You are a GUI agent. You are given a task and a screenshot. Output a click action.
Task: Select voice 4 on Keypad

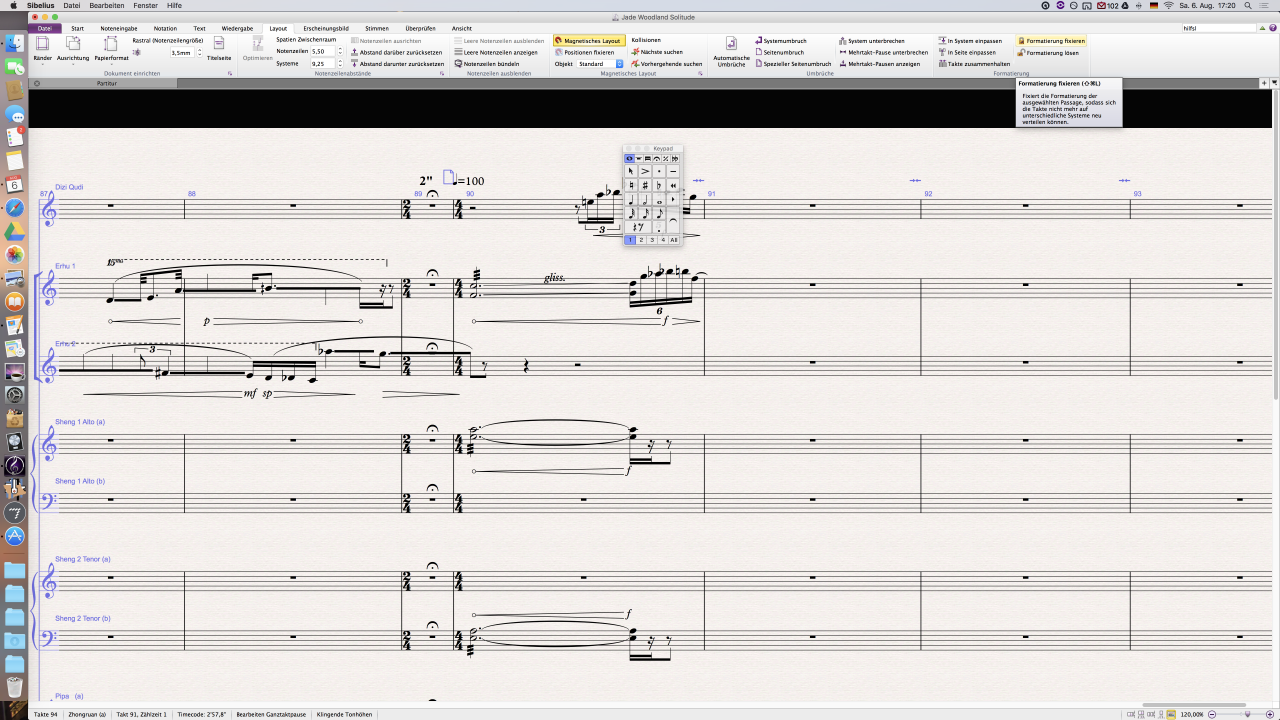click(x=663, y=240)
